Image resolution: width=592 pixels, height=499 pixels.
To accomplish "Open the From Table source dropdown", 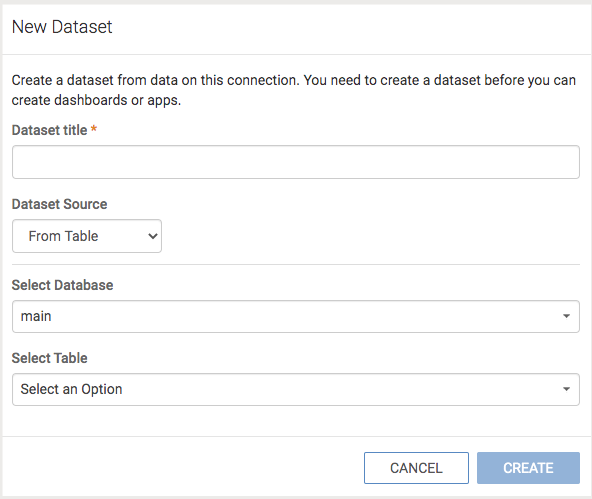I will click(x=87, y=236).
